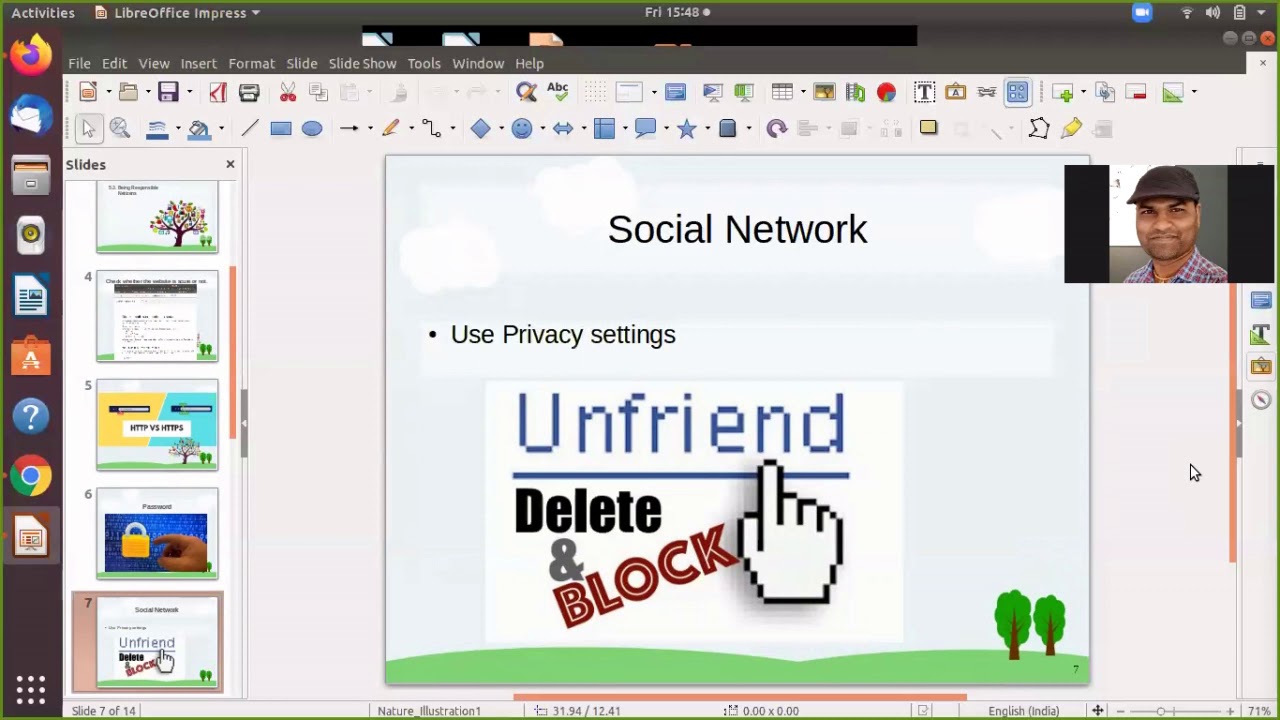Click the Open folder icon in toolbar

coord(128,92)
